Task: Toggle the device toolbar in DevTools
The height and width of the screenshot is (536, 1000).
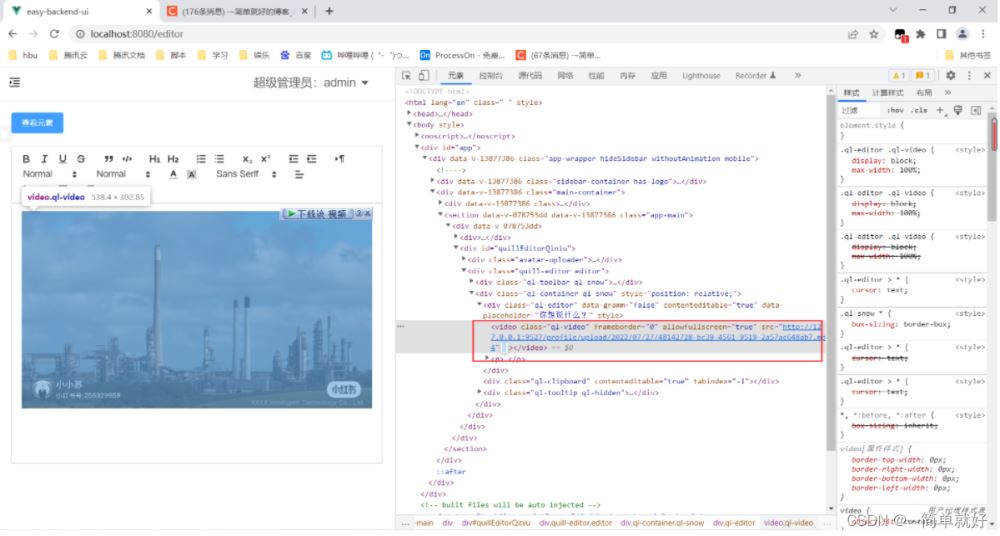Action: pyautogui.click(x=424, y=75)
